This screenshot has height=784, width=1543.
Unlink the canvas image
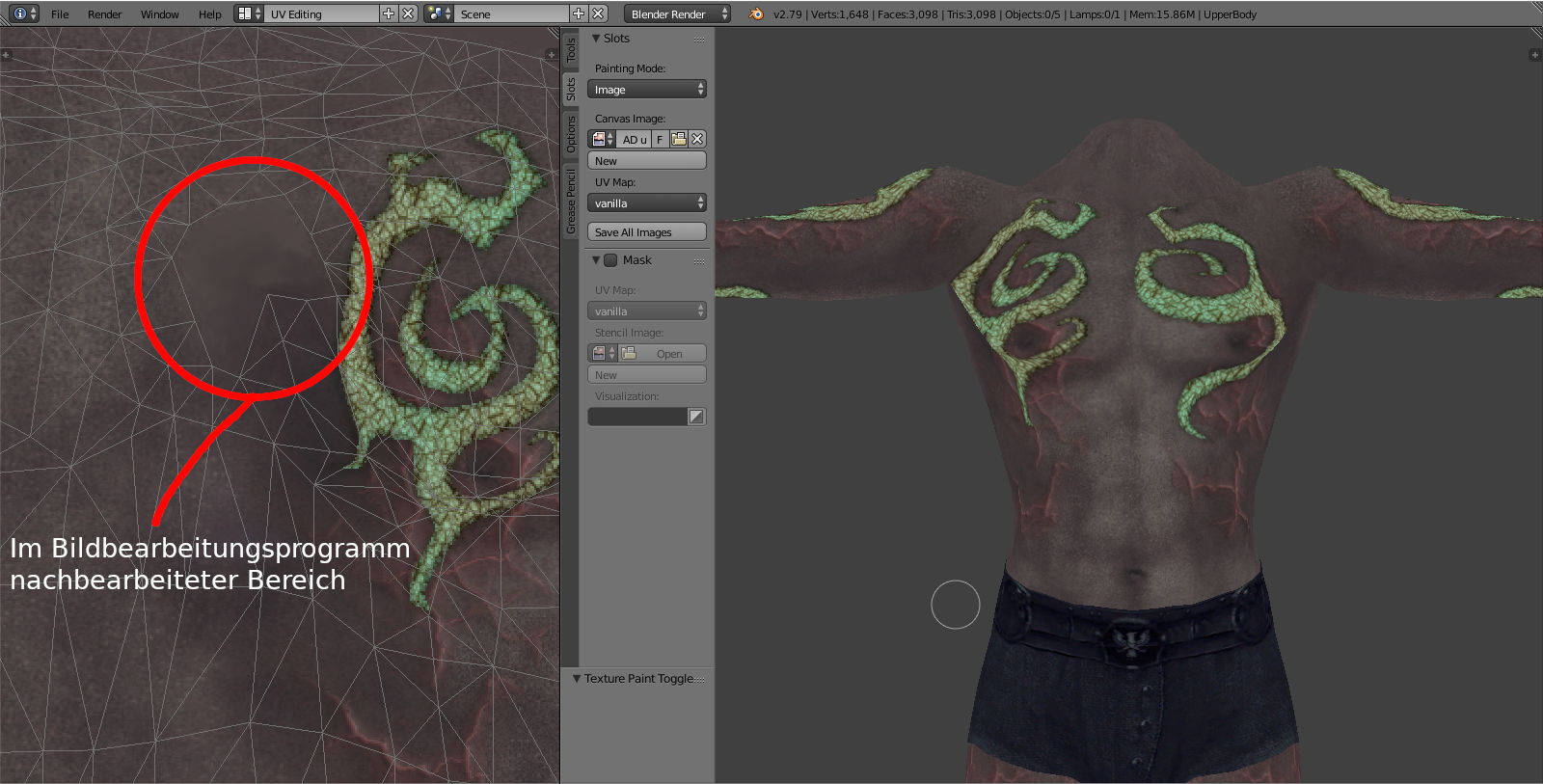pyautogui.click(x=697, y=139)
